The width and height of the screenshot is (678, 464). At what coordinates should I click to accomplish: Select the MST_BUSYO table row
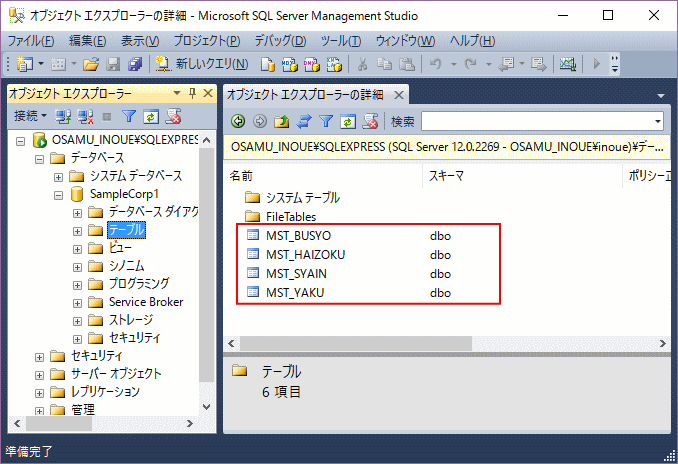pyautogui.click(x=349, y=236)
